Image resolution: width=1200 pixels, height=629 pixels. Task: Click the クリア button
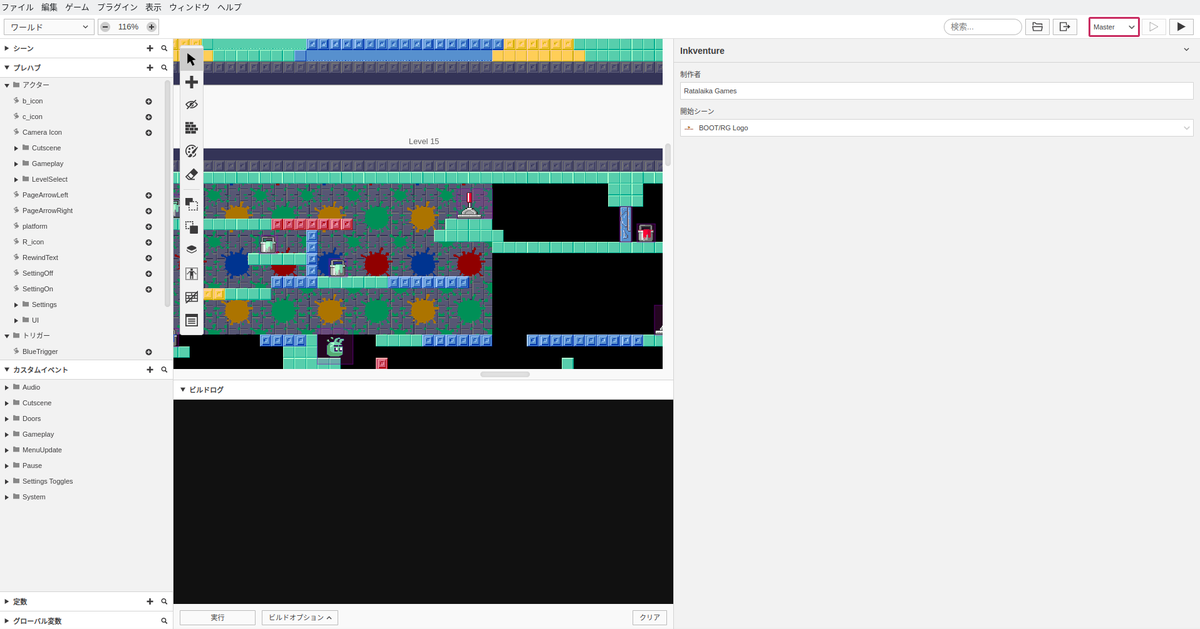(650, 618)
